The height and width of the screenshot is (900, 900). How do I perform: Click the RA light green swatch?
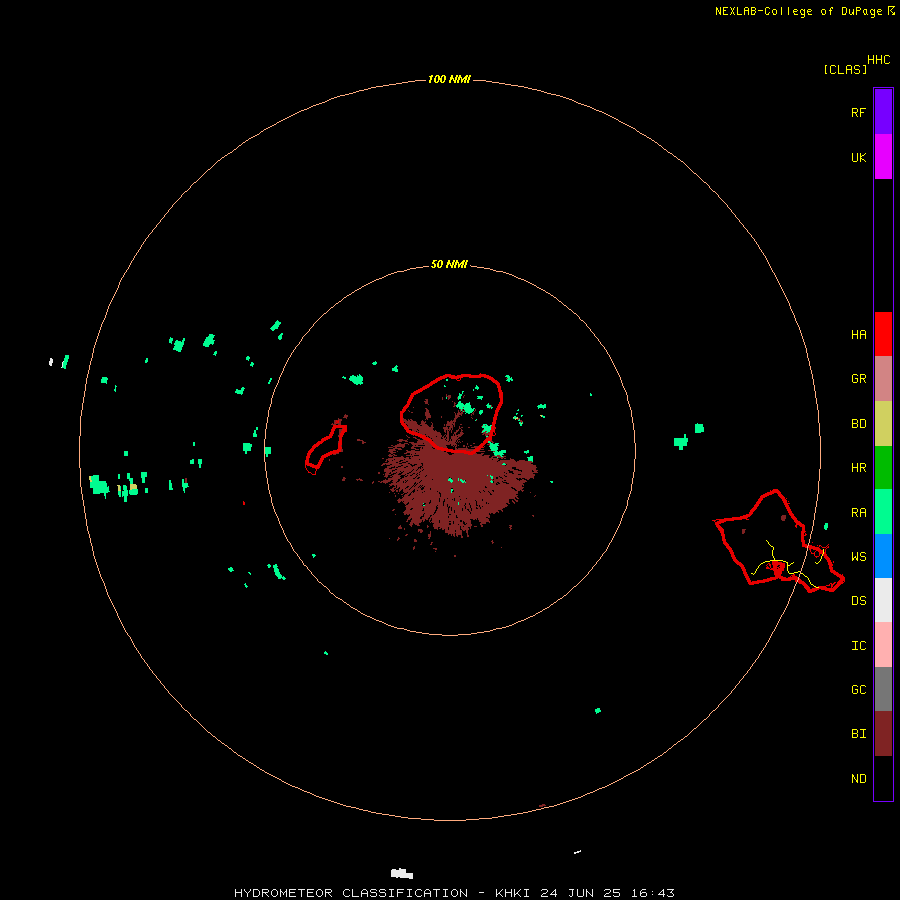pyautogui.click(x=883, y=512)
